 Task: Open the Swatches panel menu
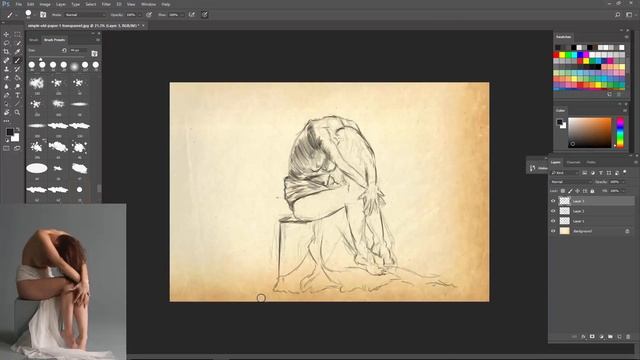pyautogui.click(x=627, y=37)
